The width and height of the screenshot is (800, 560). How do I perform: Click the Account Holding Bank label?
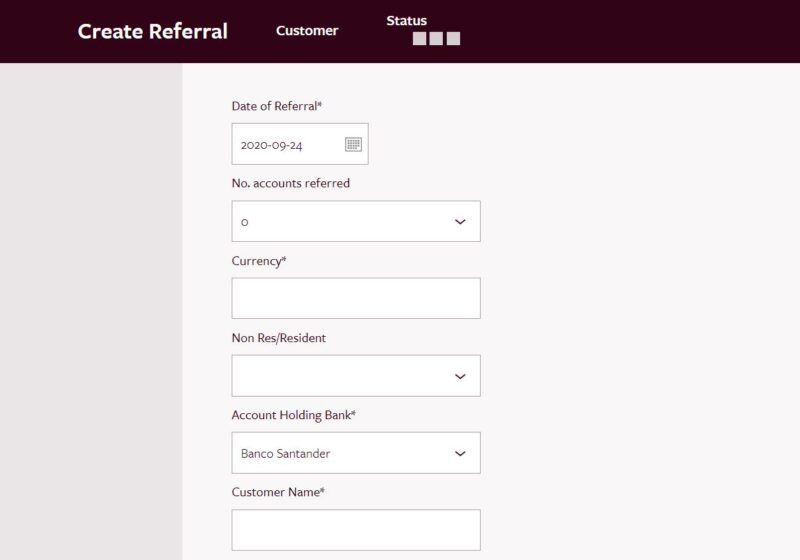293,415
